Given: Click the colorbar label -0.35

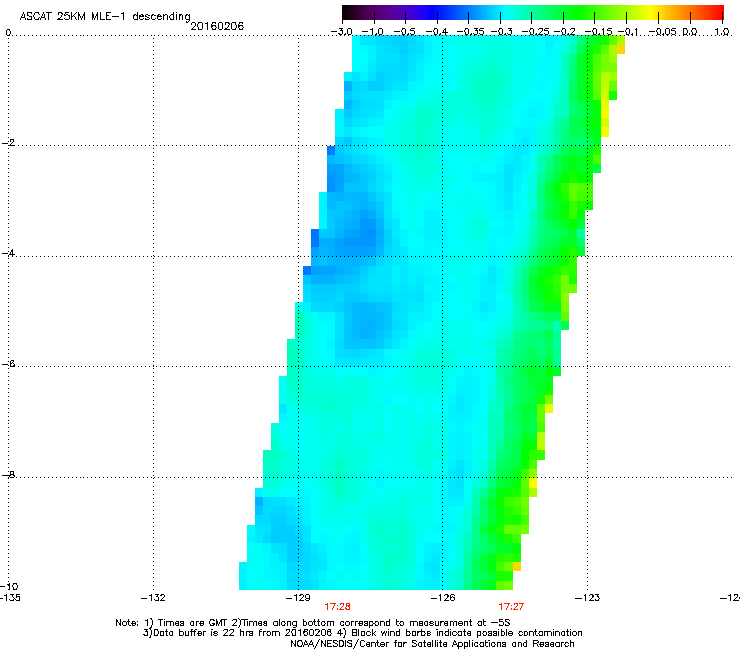Looking at the screenshot, I should pos(470,32).
